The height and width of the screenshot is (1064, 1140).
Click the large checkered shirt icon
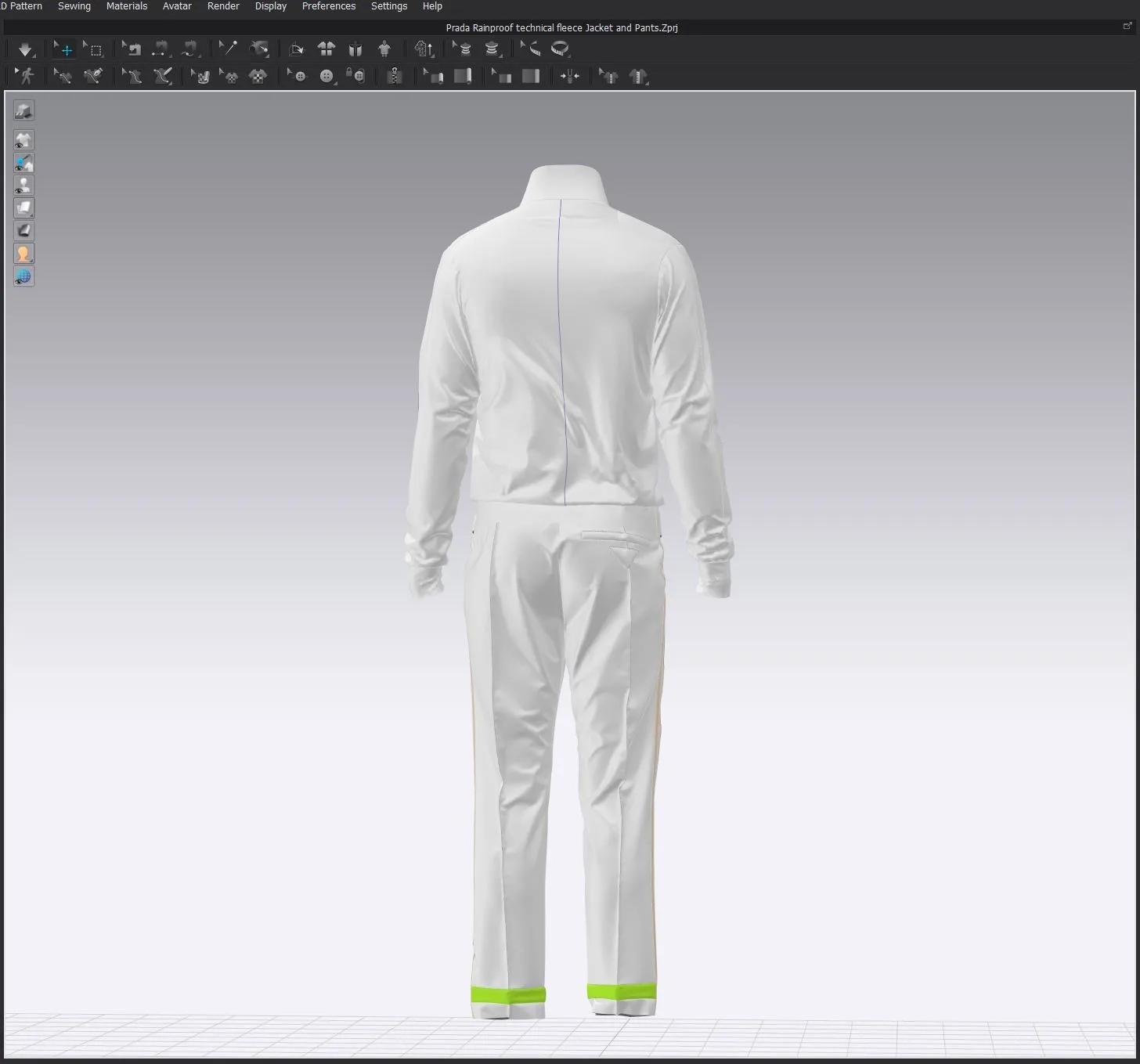click(258, 76)
